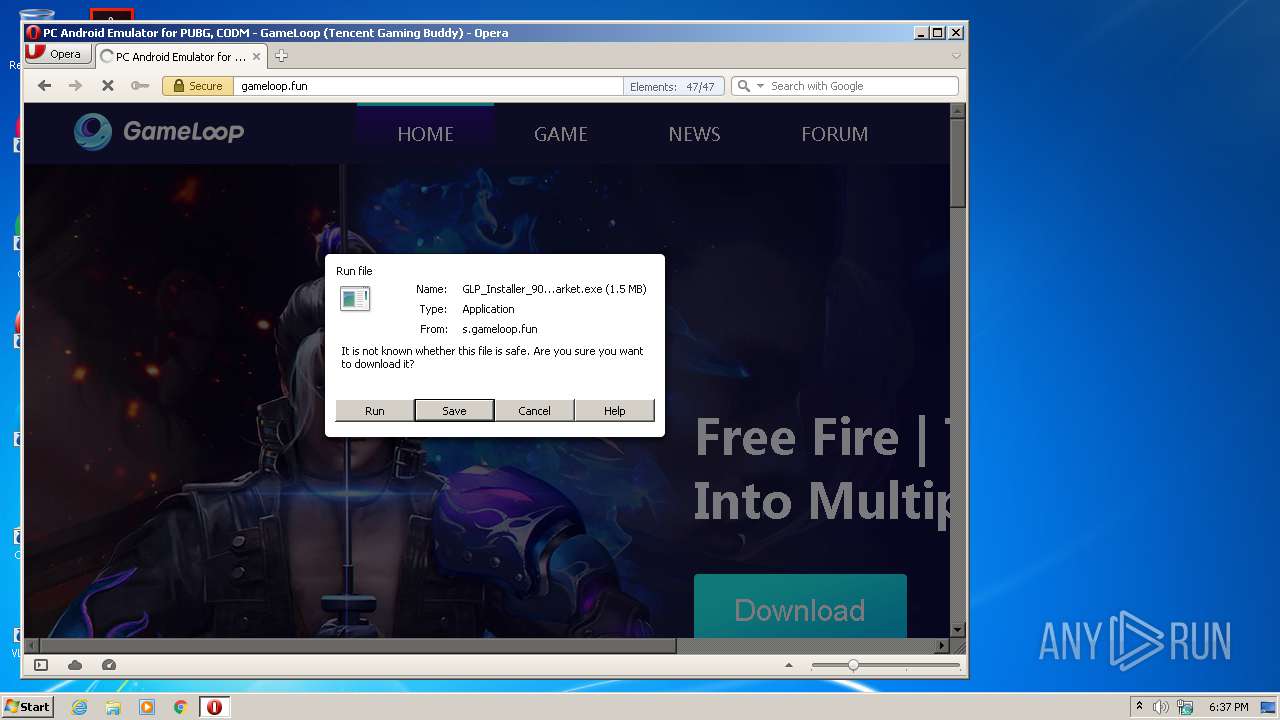Open the network tray icon

coord(1185,707)
